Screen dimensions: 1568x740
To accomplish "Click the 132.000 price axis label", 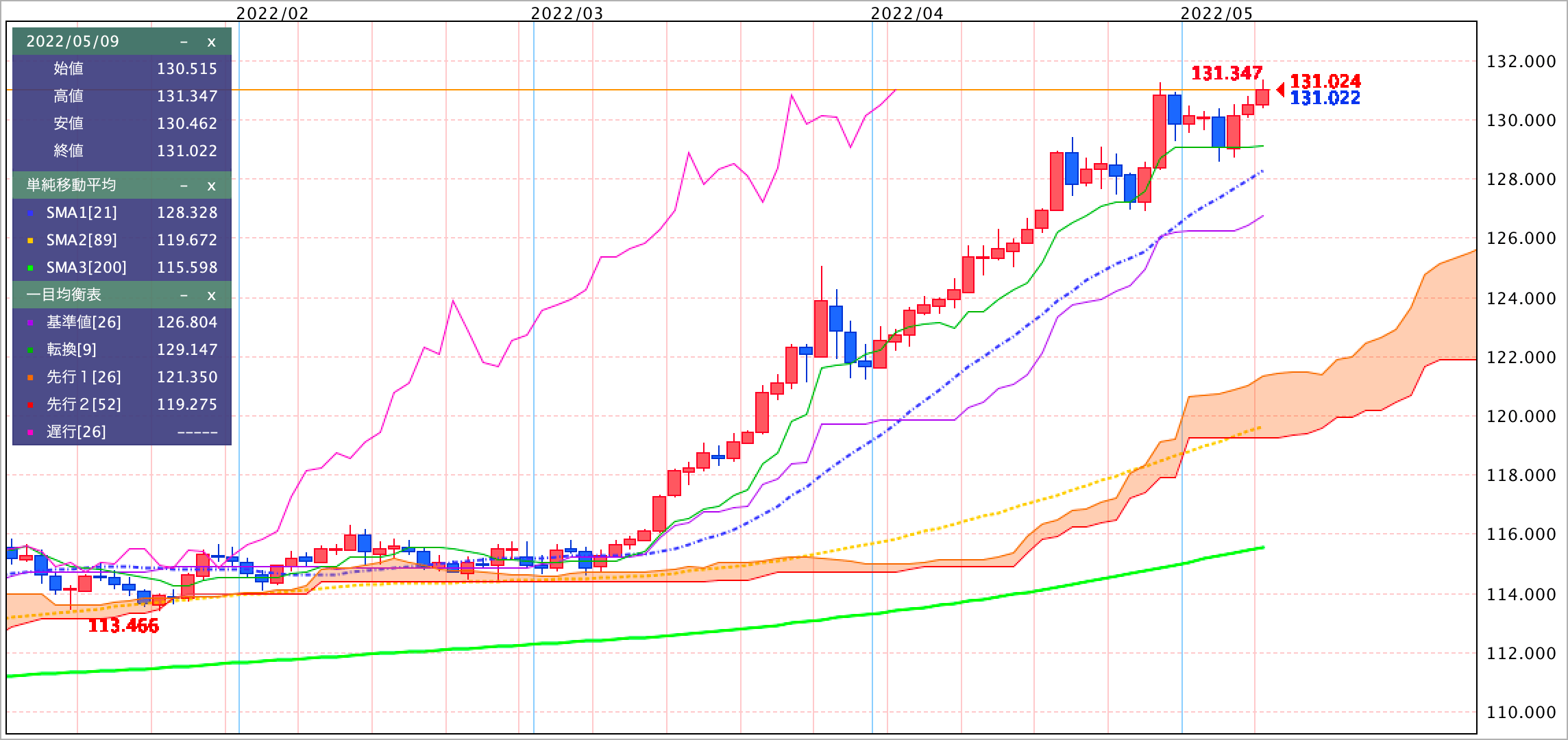I will (1521, 62).
